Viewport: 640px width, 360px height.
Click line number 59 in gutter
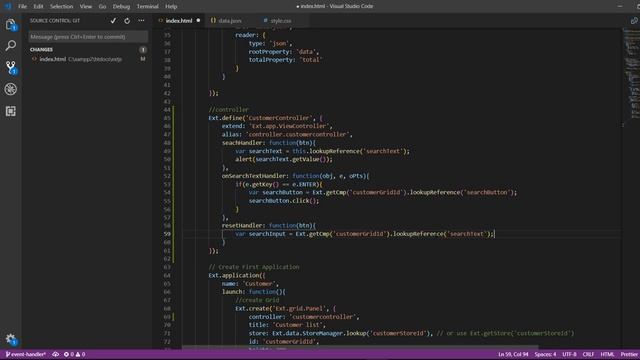[x=167, y=234]
